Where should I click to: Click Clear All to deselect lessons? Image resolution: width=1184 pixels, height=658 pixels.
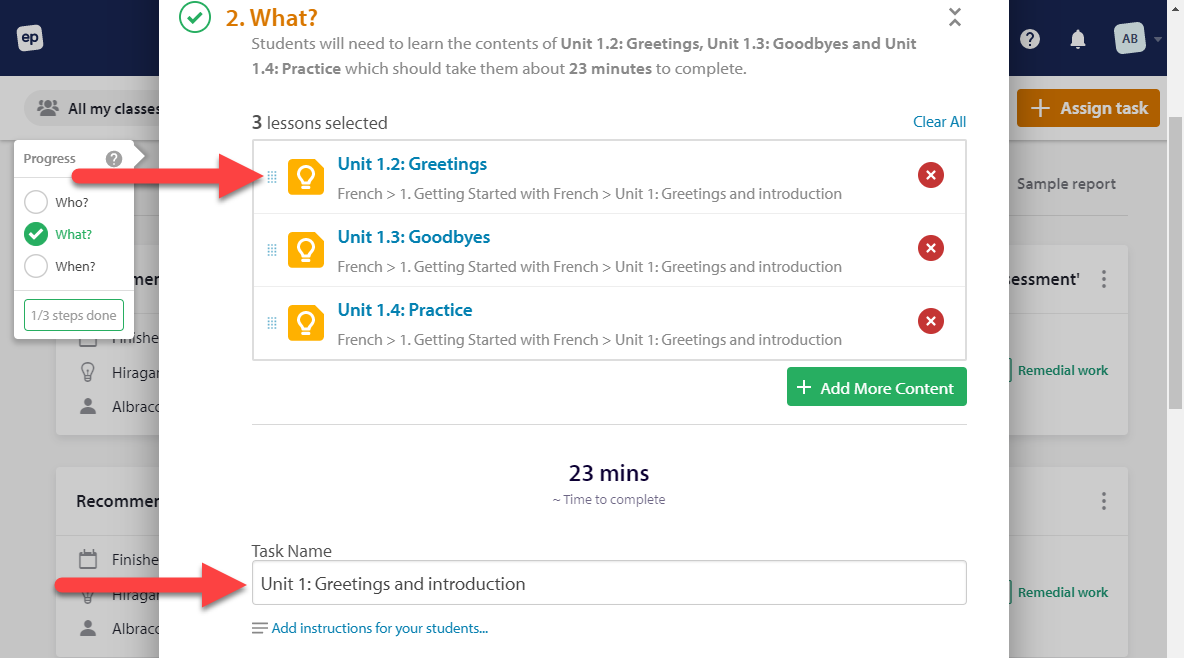coord(939,122)
